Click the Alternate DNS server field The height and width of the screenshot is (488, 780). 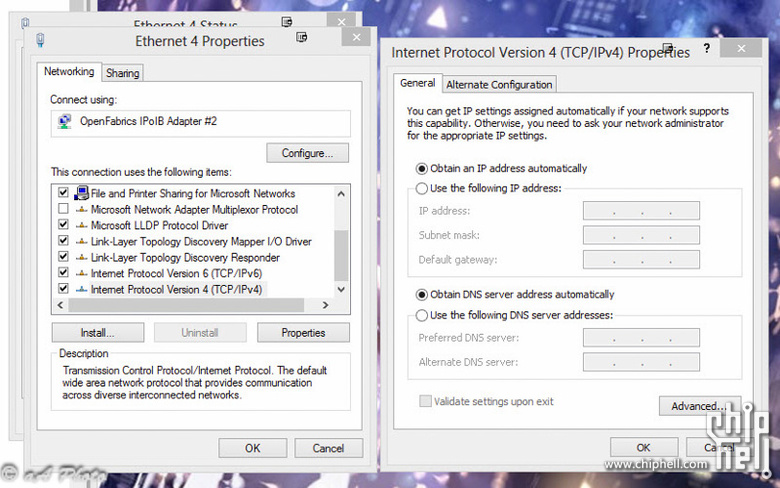click(641, 362)
